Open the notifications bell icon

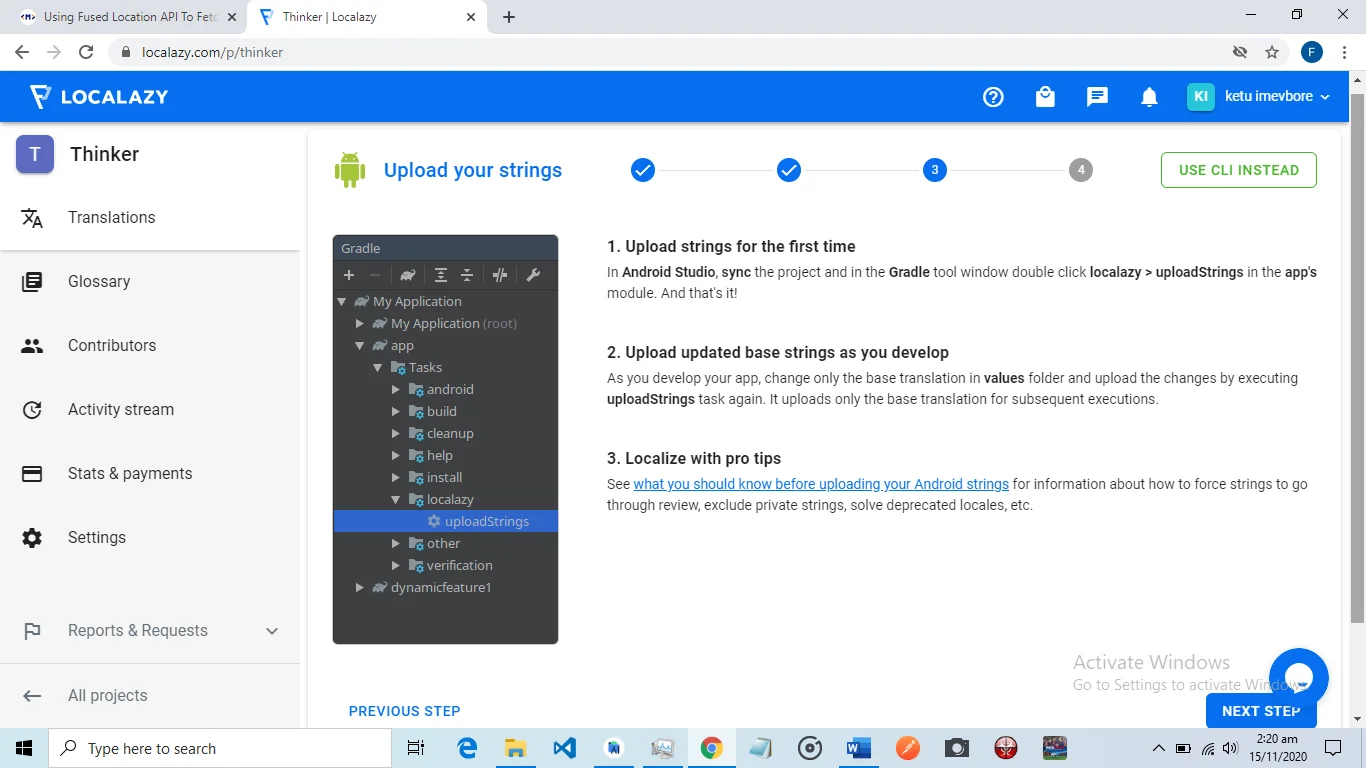pyautogui.click(x=1149, y=97)
